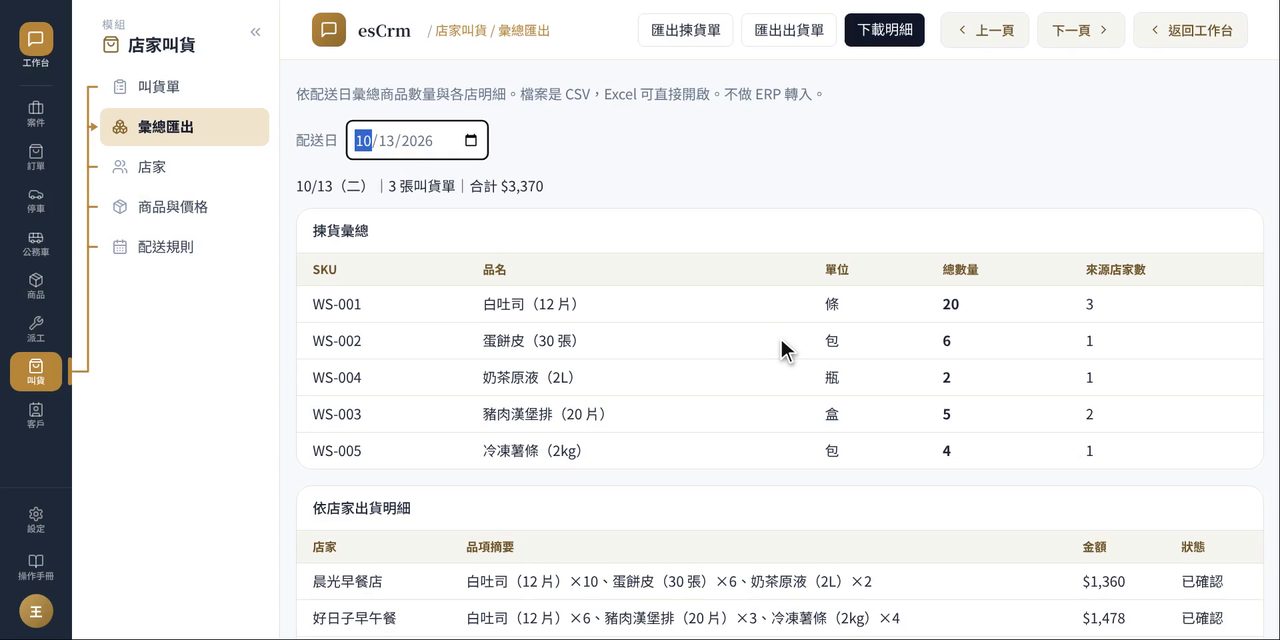Open 客戶 contact icon
The height and width of the screenshot is (640, 1280).
pyautogui.click(x=36, y=415)
